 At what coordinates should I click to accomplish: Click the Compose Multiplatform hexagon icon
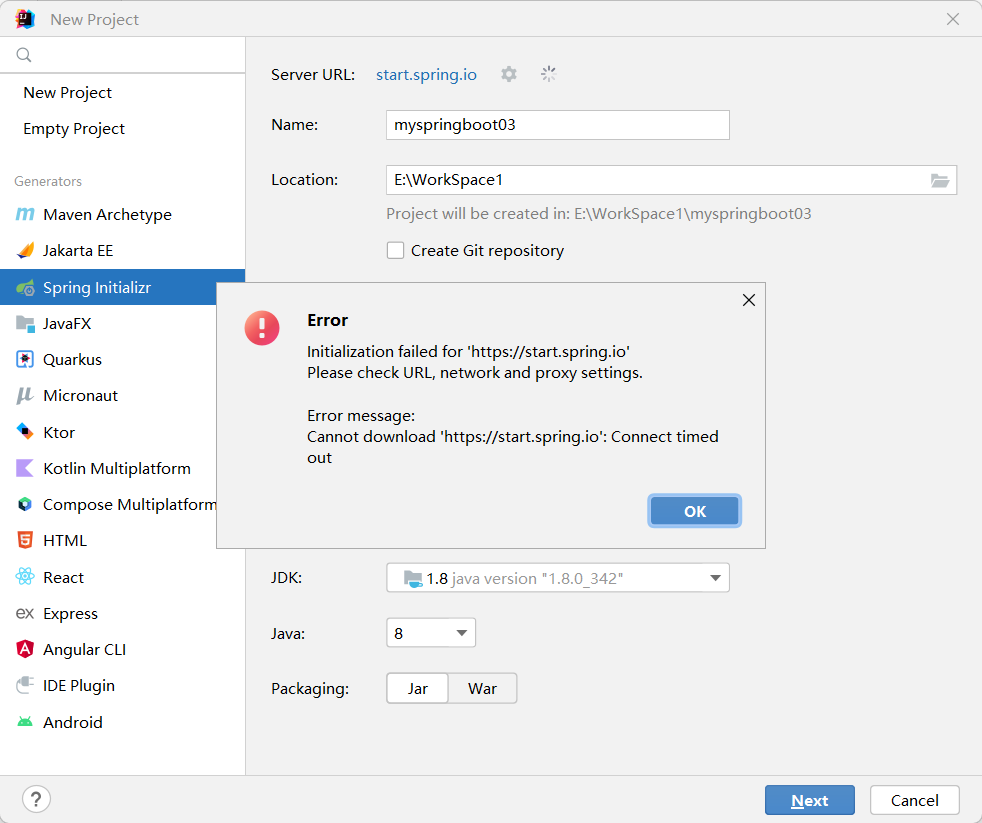pyautogui.click(x=25, y=504)
